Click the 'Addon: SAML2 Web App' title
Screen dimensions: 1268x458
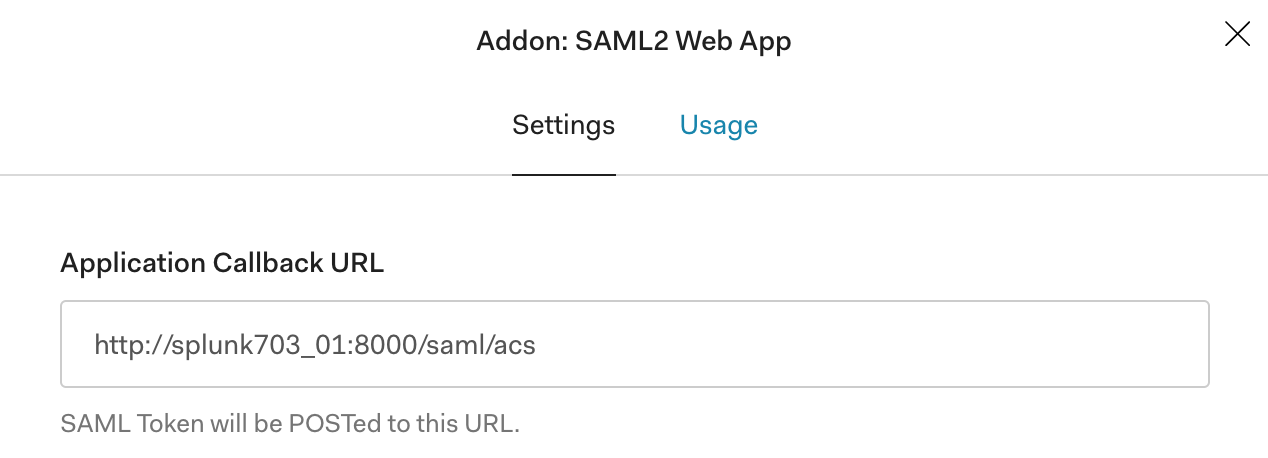tap(633, 42)
